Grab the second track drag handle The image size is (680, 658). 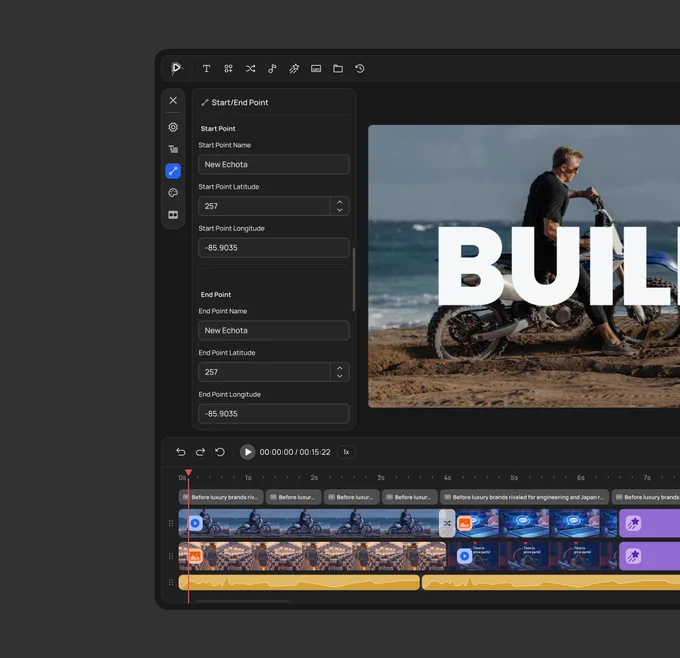coord(171,556)
